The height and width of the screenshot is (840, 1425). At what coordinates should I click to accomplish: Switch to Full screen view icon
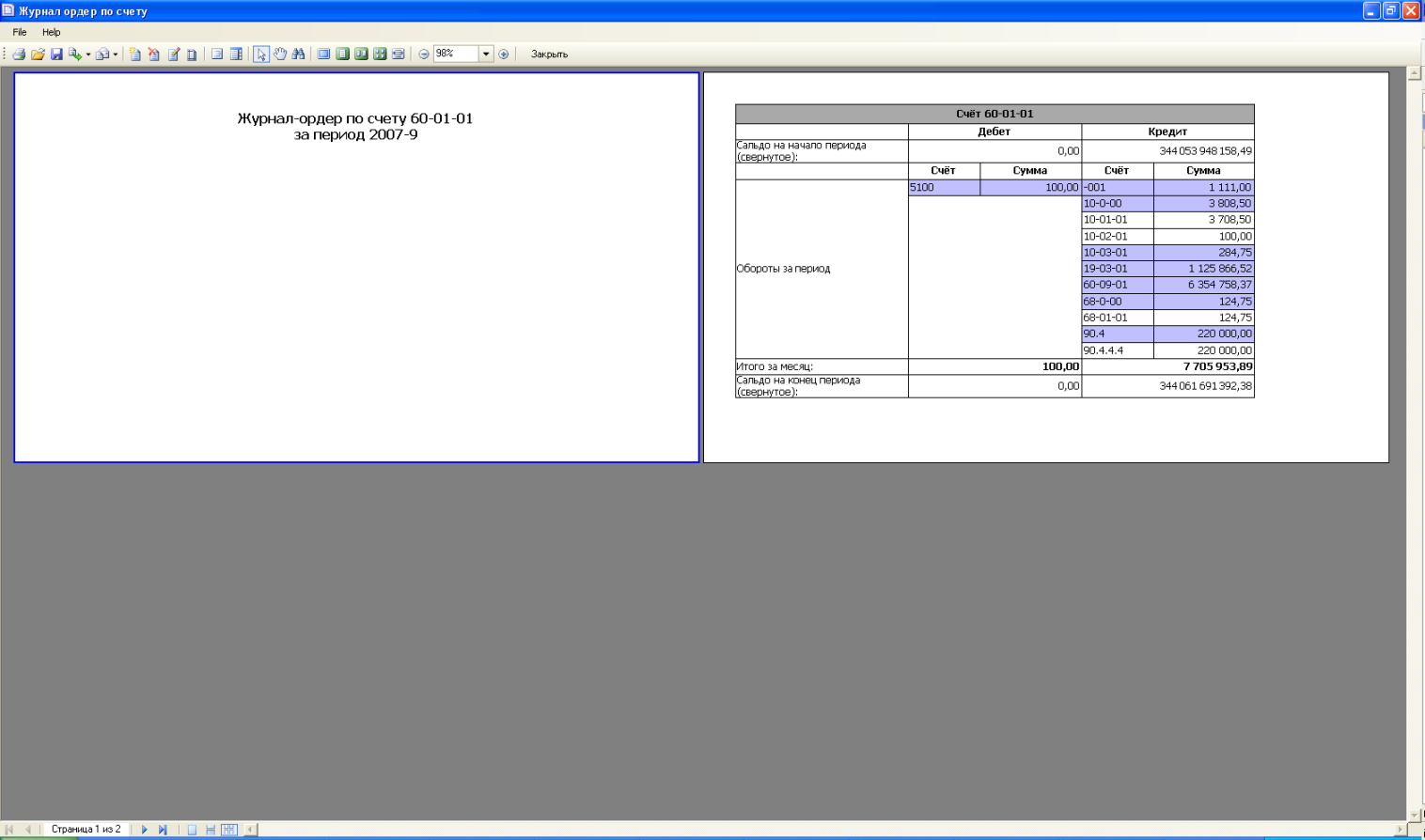[323, 54]
